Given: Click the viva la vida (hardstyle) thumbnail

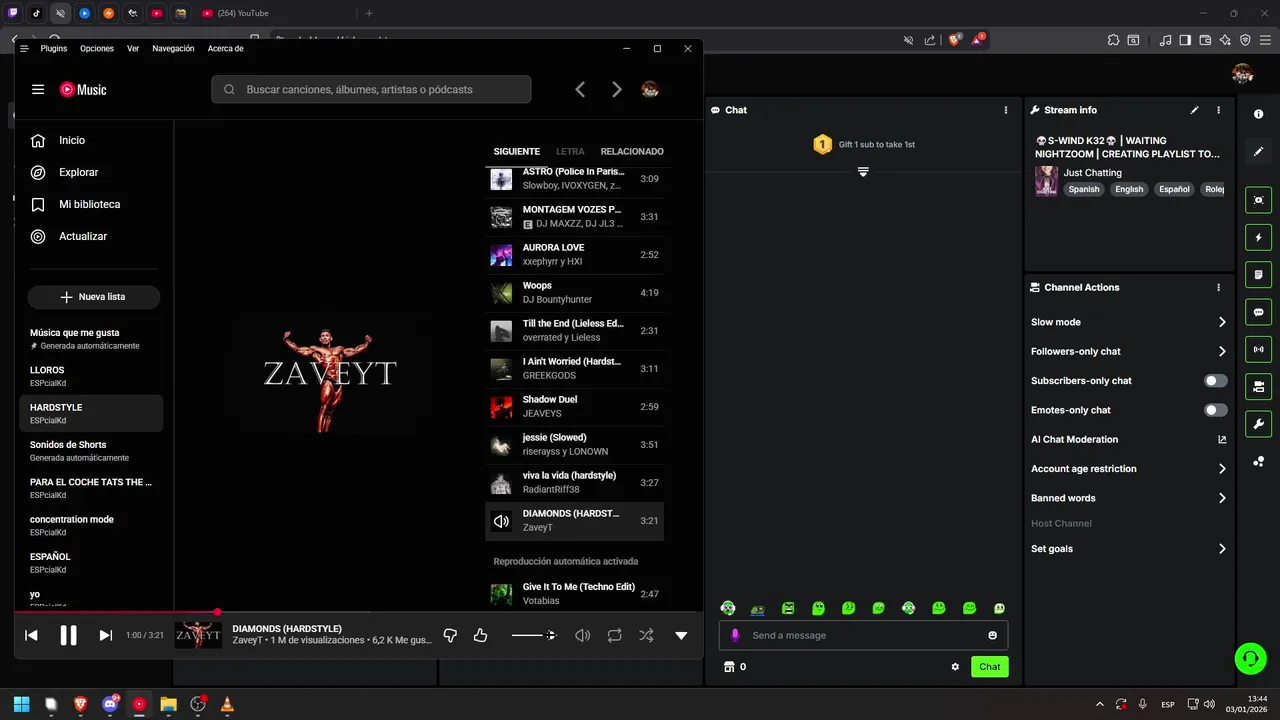Looking at the screenshot, I should pos(501,483).
